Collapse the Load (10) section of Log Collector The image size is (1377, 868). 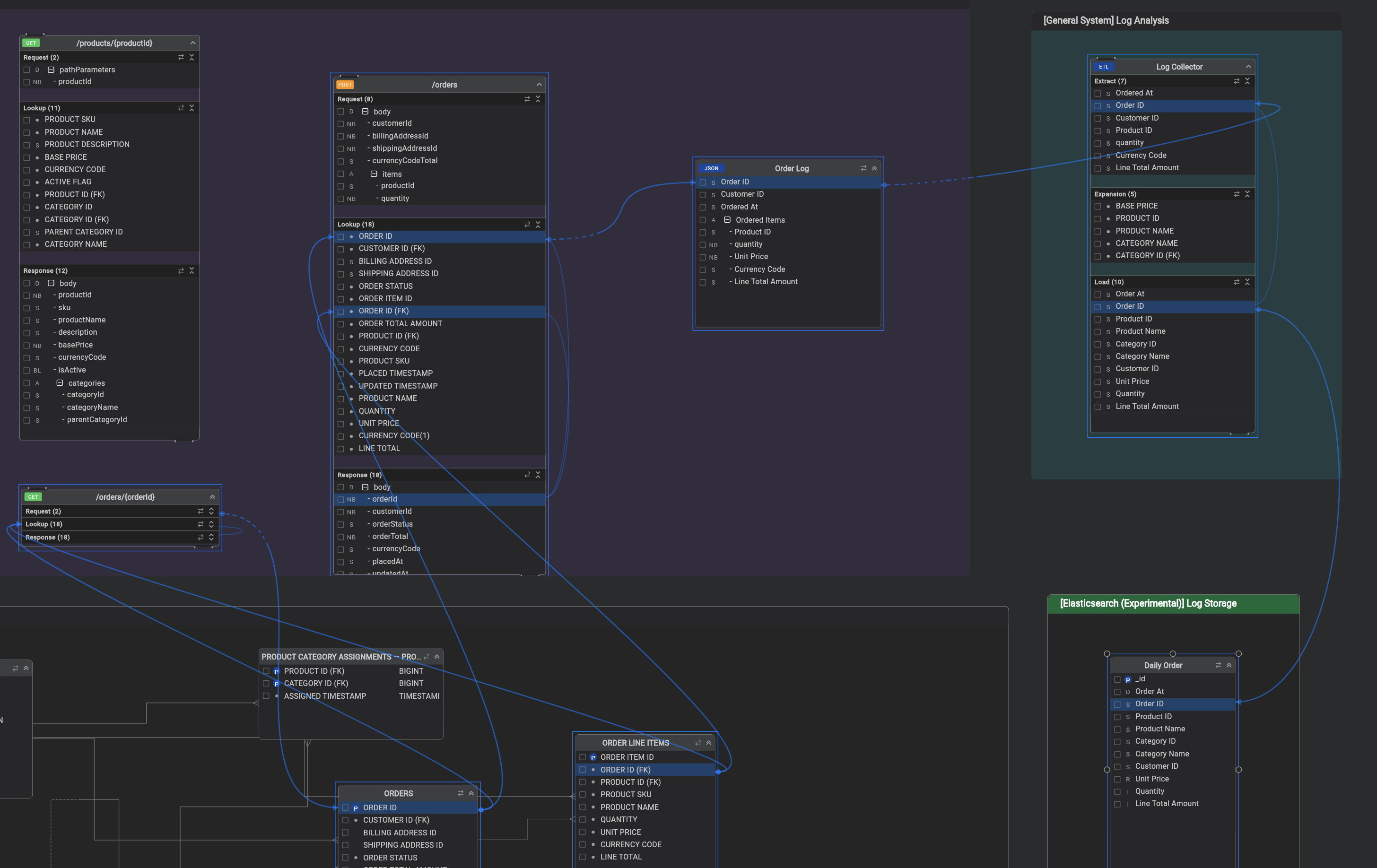[1247, 282]
